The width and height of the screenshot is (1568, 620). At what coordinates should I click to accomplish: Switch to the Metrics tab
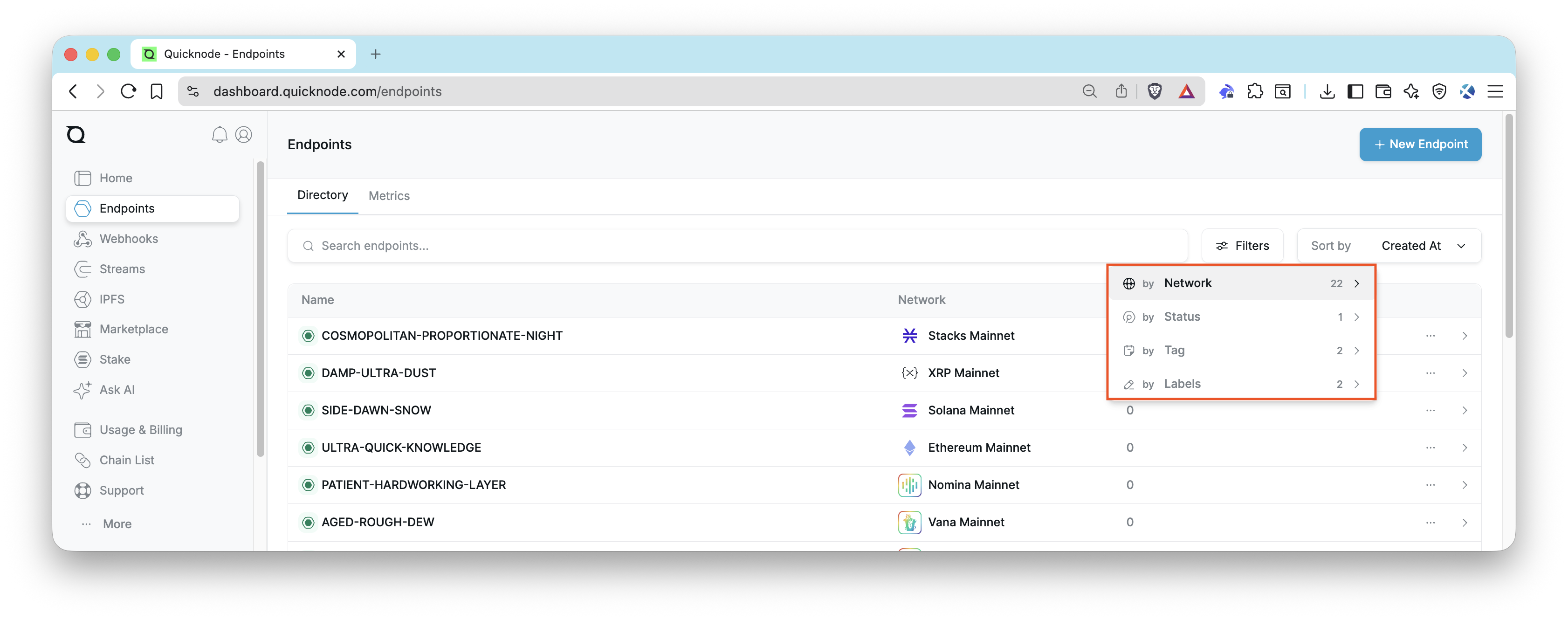point(389,195)
